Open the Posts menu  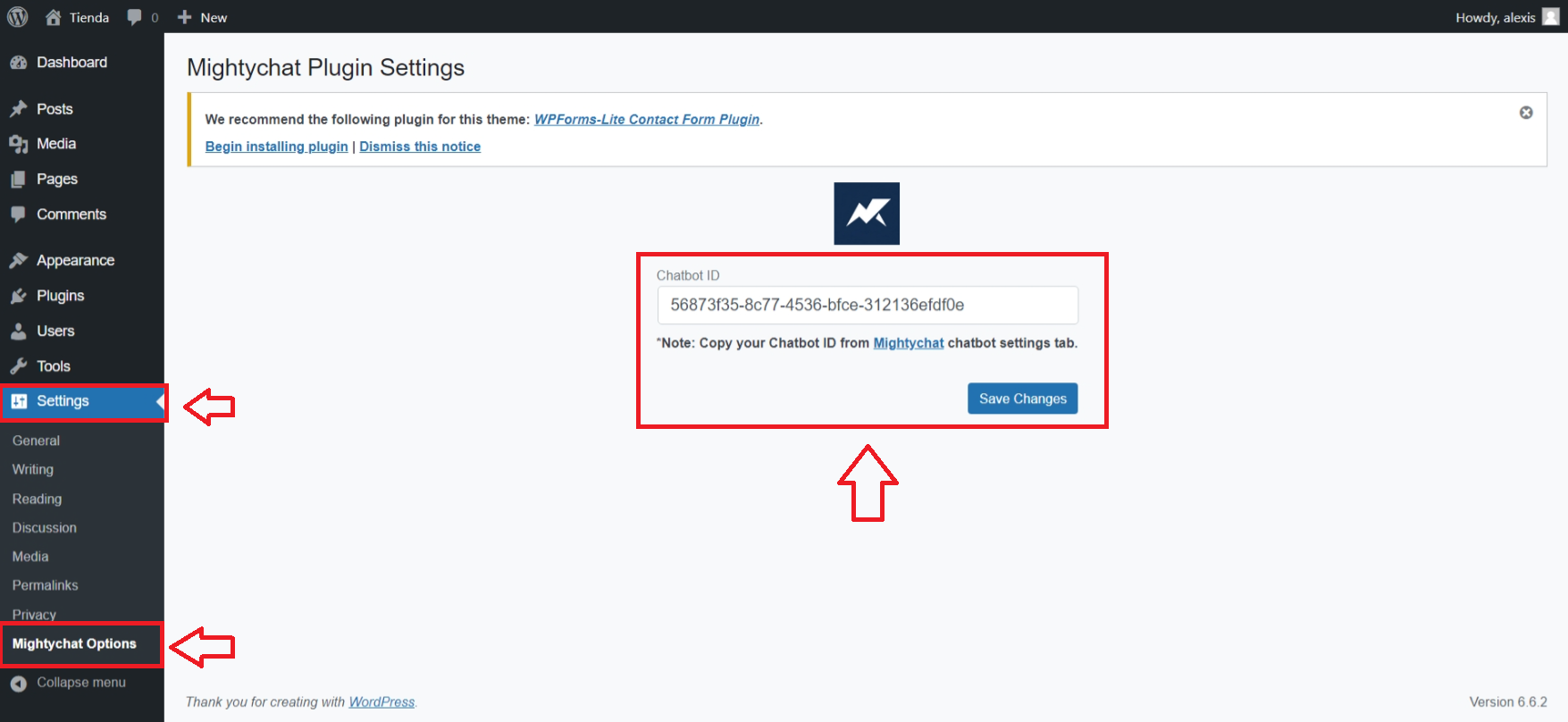click(x=55, y=109)
